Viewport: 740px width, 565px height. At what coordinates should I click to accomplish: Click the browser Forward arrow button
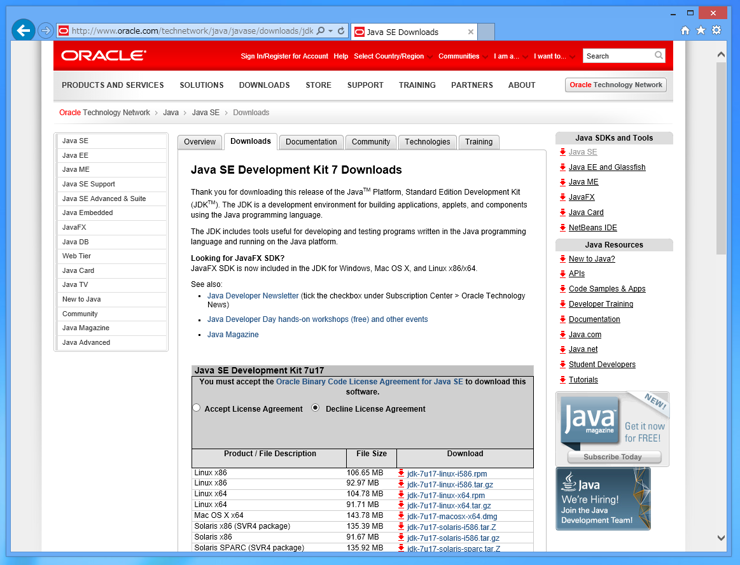click(x=45, y=31)
